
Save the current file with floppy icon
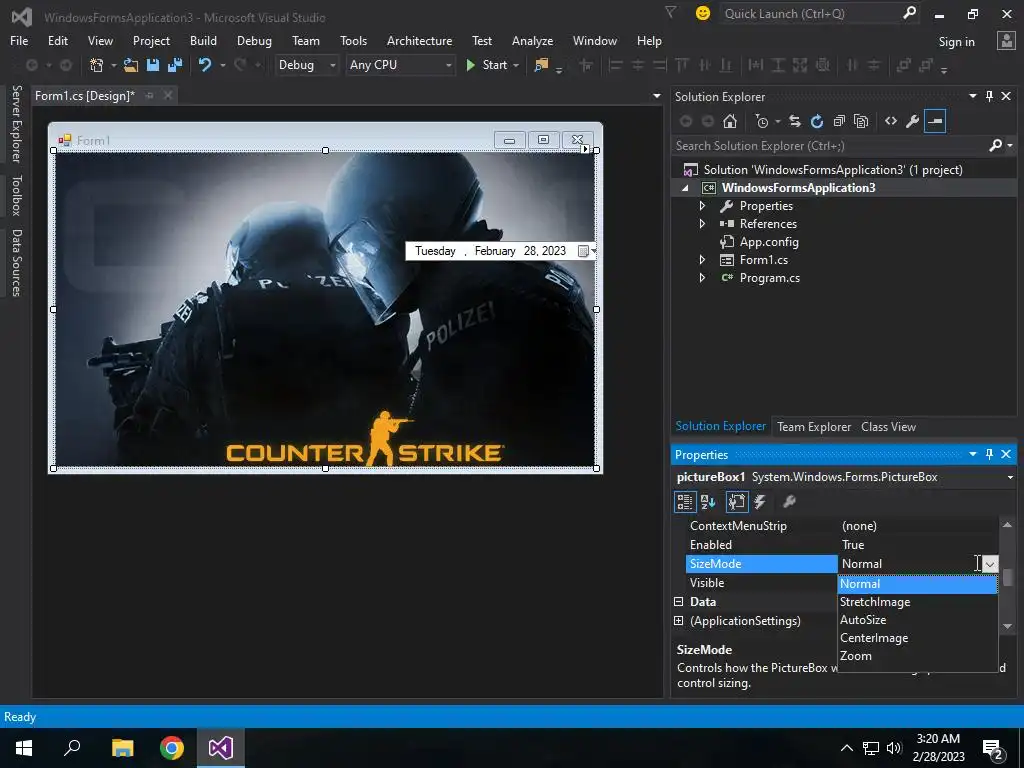pyautogui.click(x=153, y=65)
